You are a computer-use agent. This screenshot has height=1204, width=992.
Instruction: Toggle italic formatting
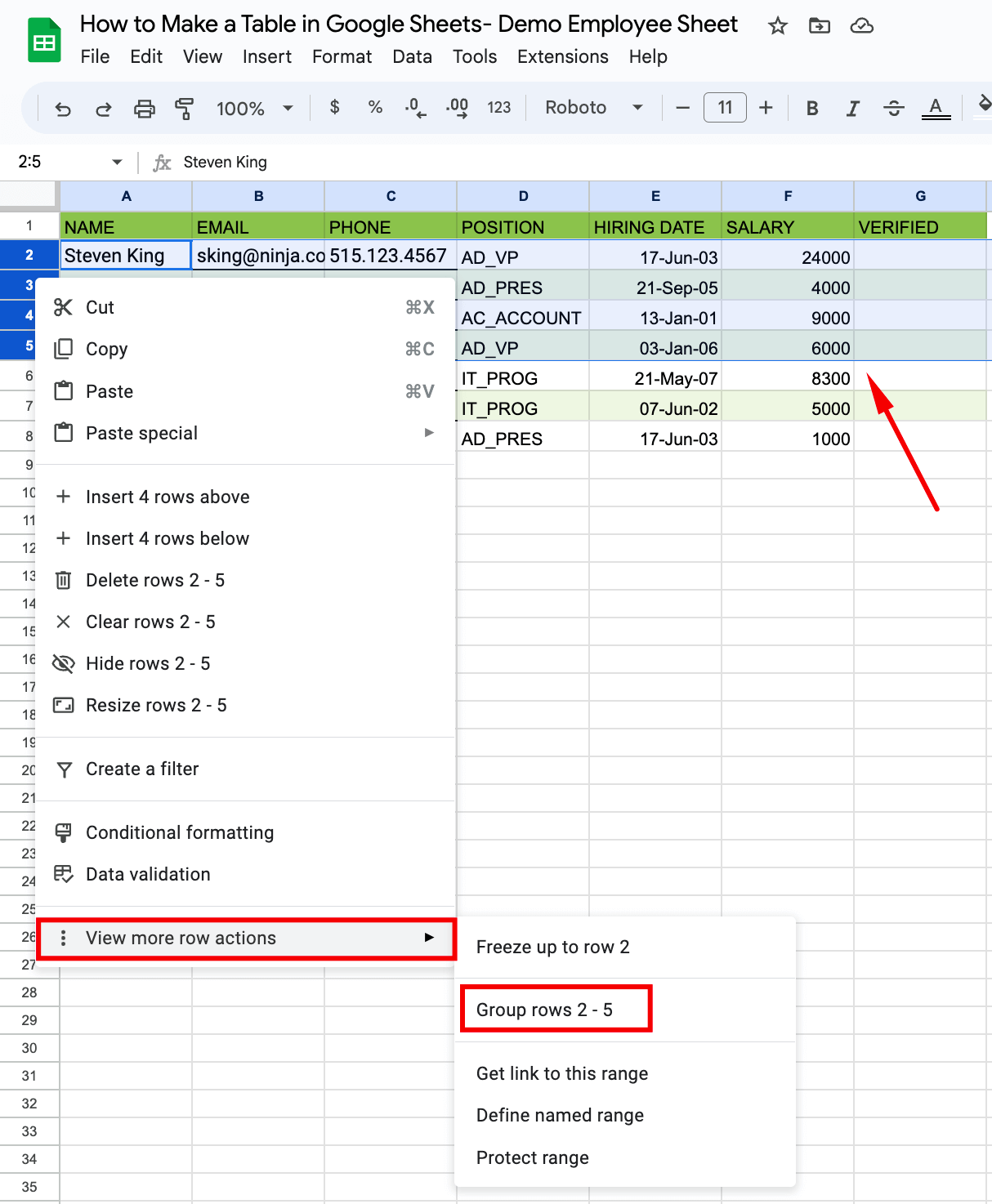852,107
